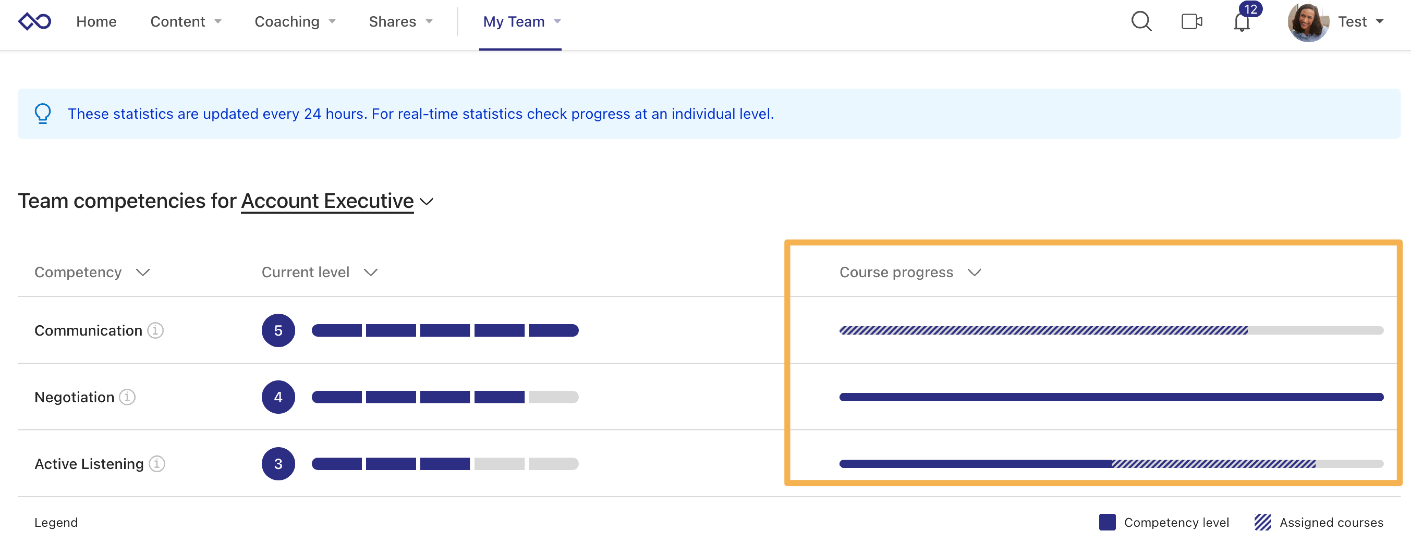Click the user profile avatar photo
Screen dimensions: 1411x543
coord(1308,22)
